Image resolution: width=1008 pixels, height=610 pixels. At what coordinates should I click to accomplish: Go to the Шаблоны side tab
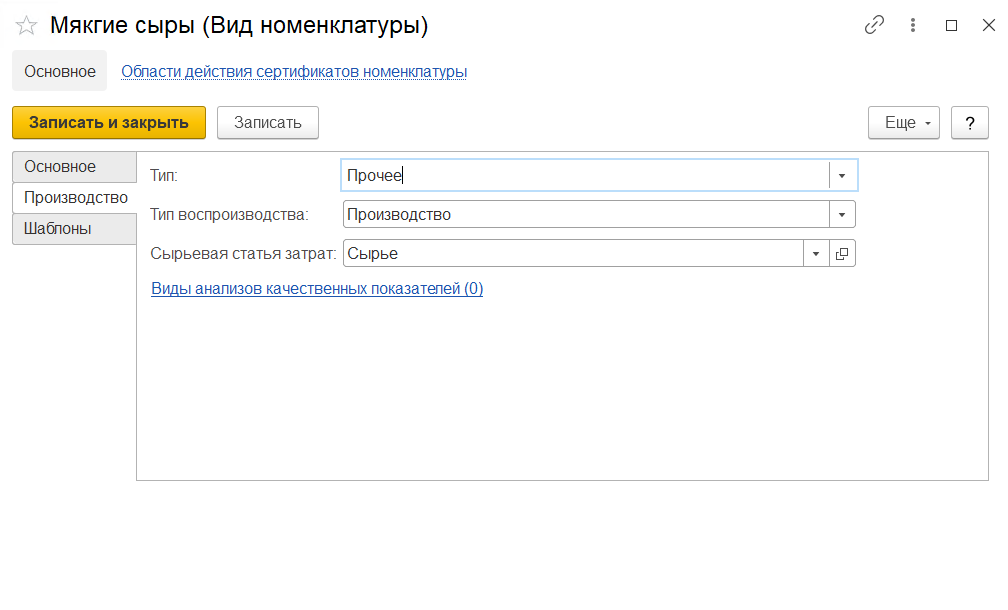(x=58, y=229)
